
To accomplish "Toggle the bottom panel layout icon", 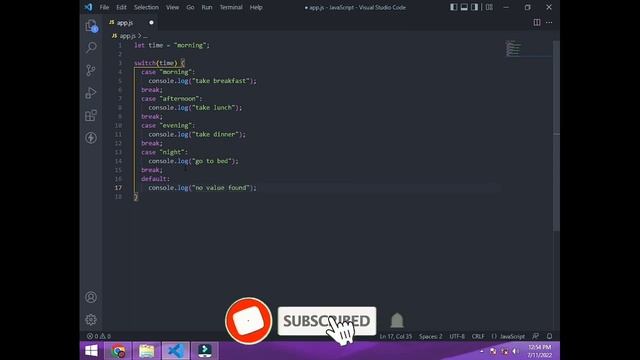I will (x=464, y=7).
